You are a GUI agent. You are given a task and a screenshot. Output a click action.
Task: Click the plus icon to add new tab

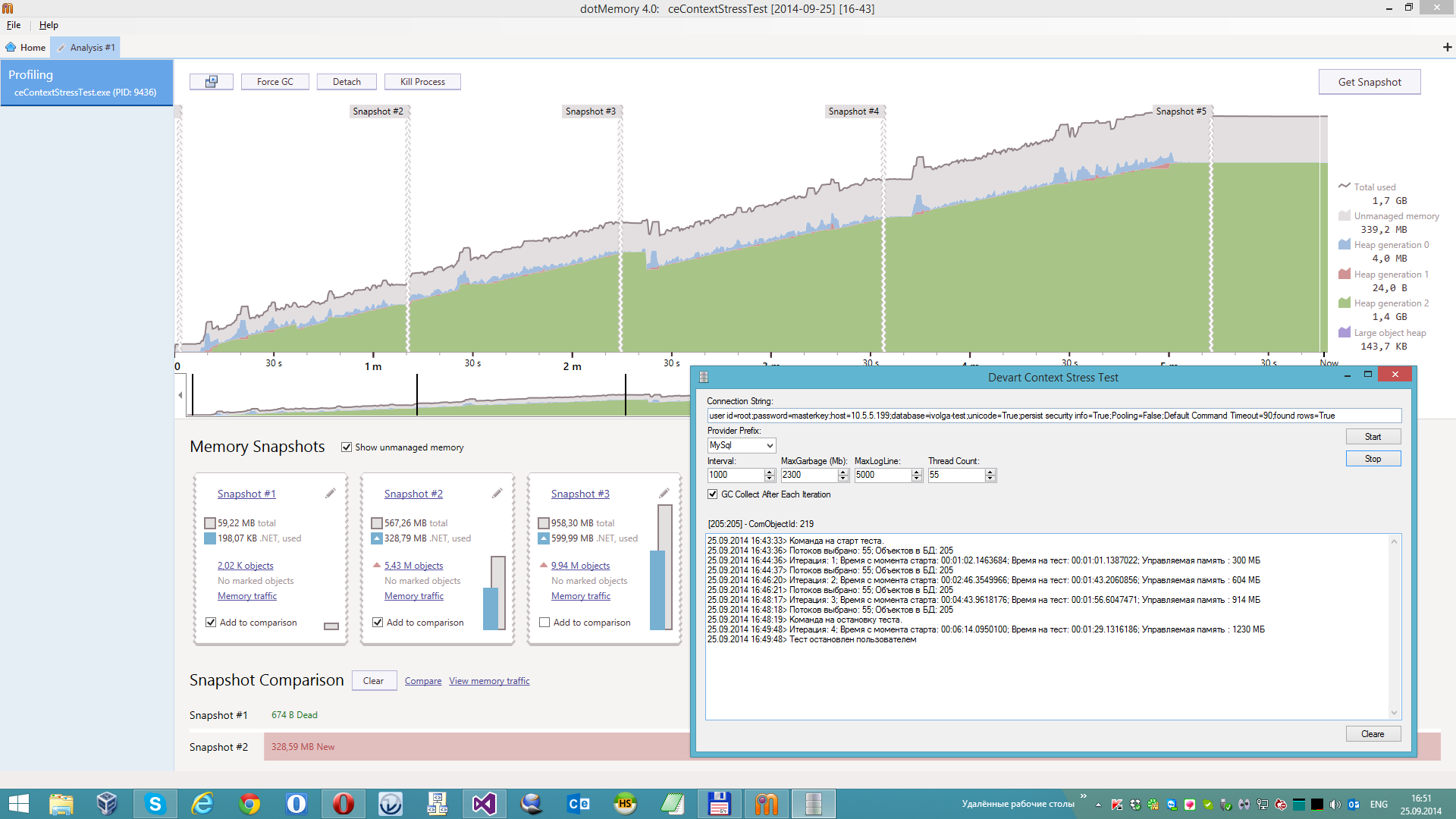tap(1447, 47)
